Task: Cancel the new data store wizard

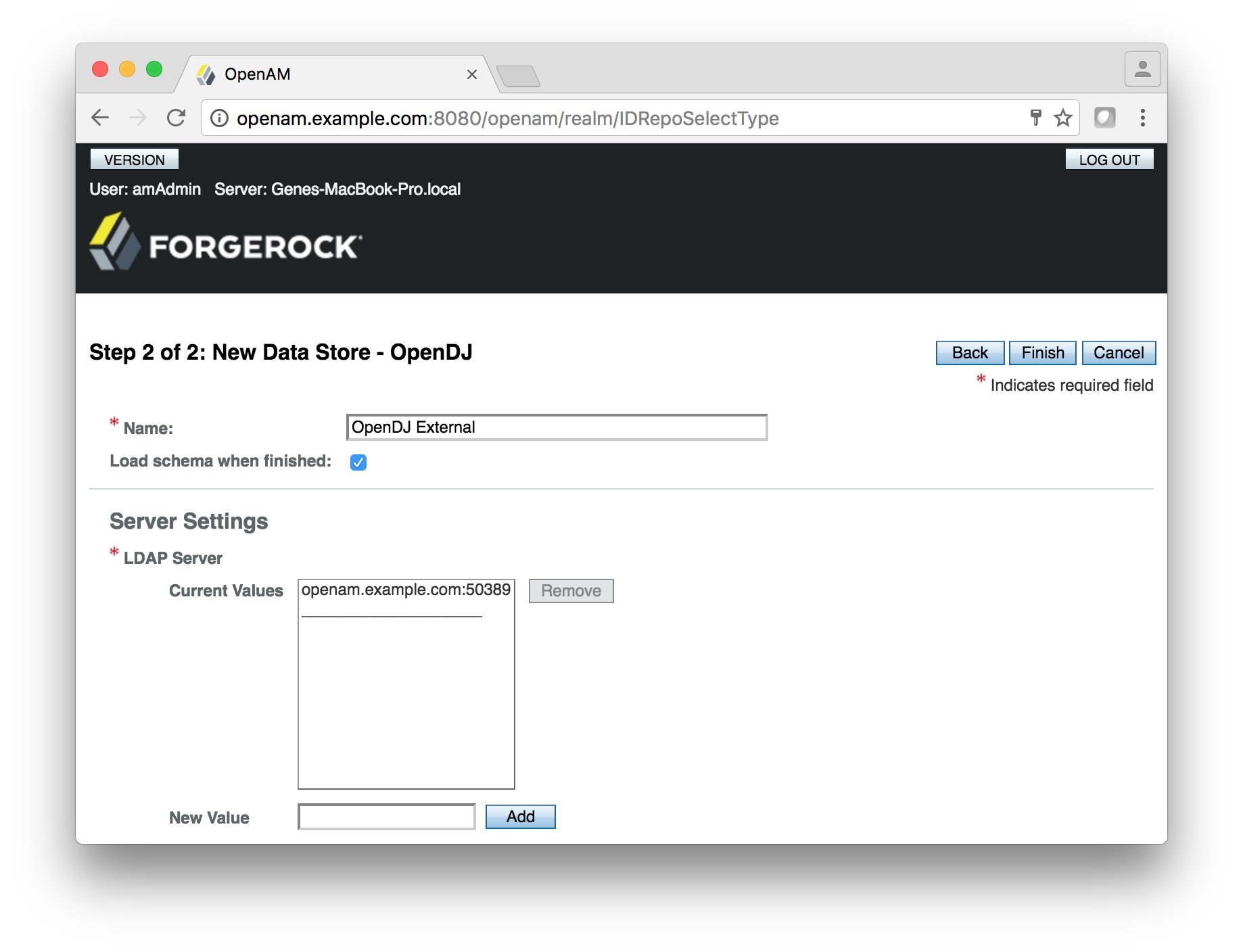Action: [1119, 353]
